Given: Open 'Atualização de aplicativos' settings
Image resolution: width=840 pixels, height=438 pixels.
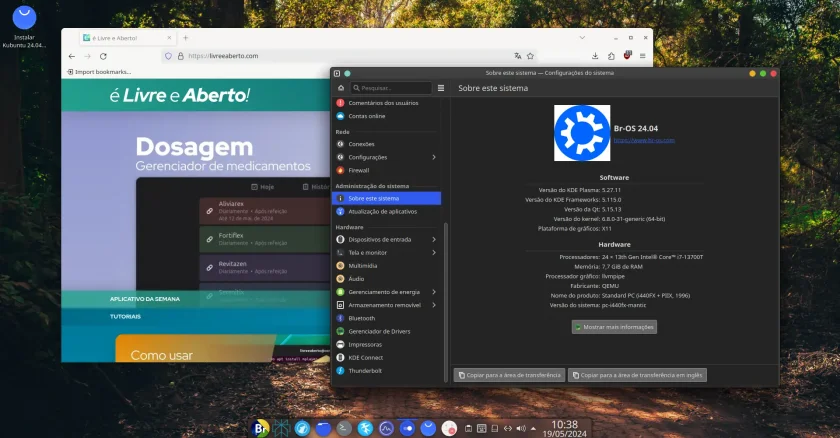Looking at the screenshot, I should [386, 212].
